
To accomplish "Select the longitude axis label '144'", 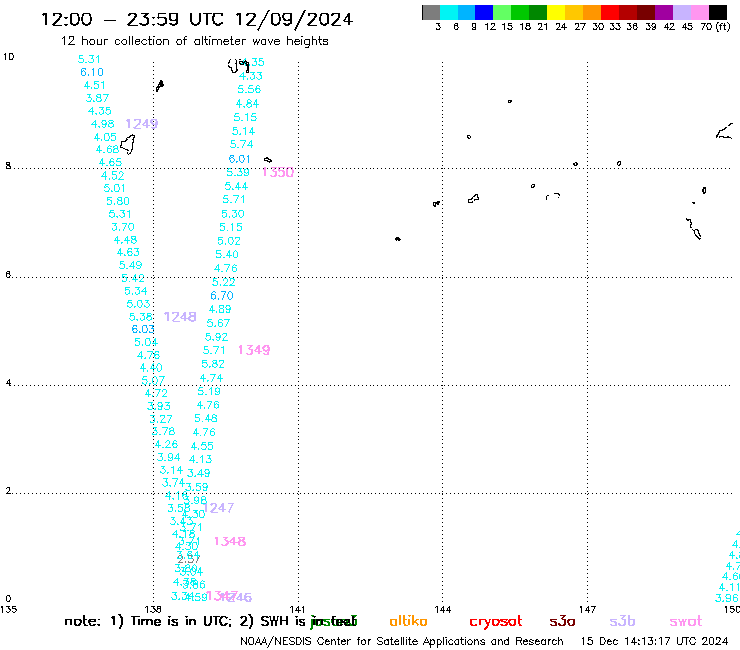I will [x=443, y=610].
